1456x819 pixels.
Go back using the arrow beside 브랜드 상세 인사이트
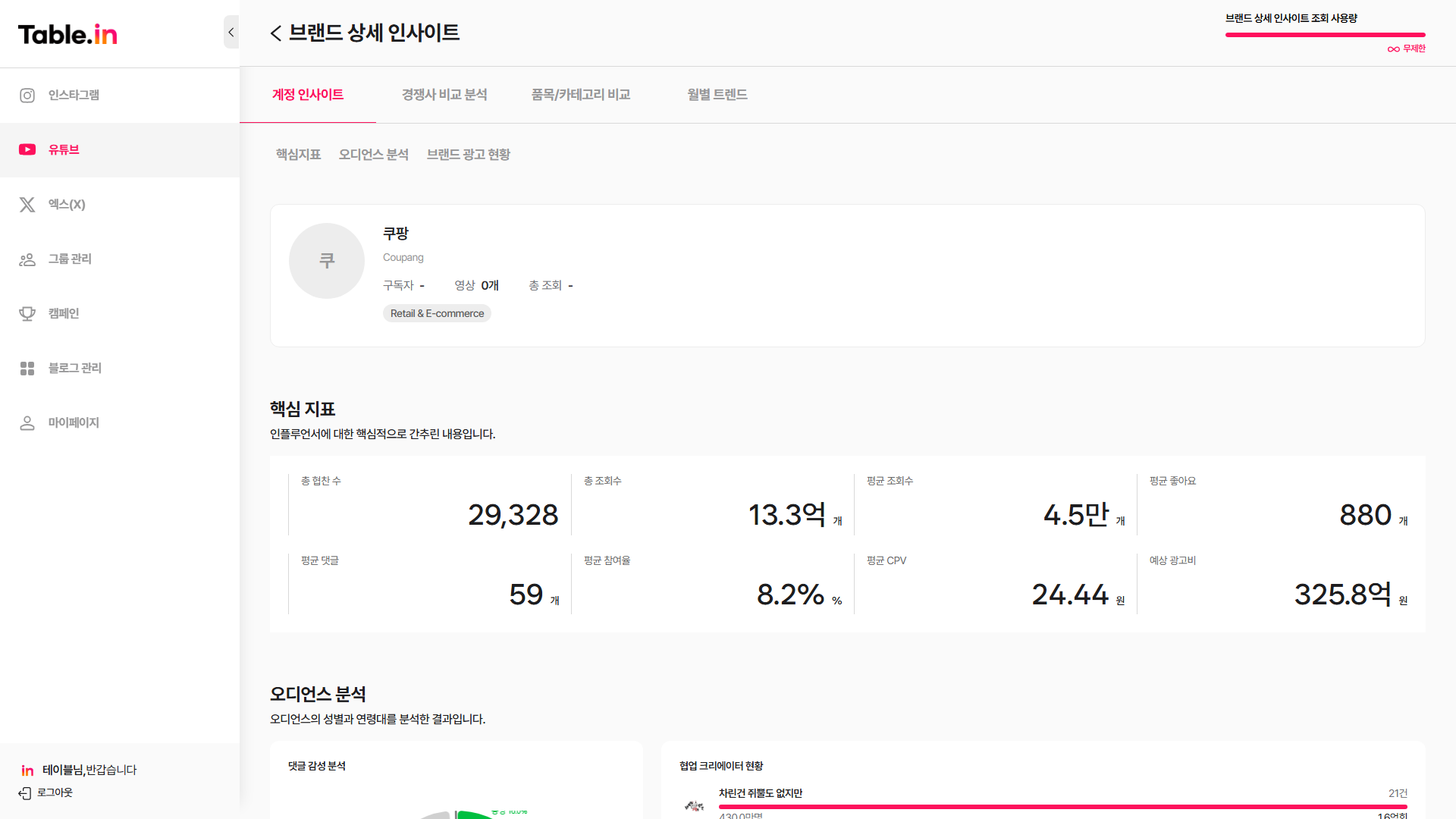276,33
